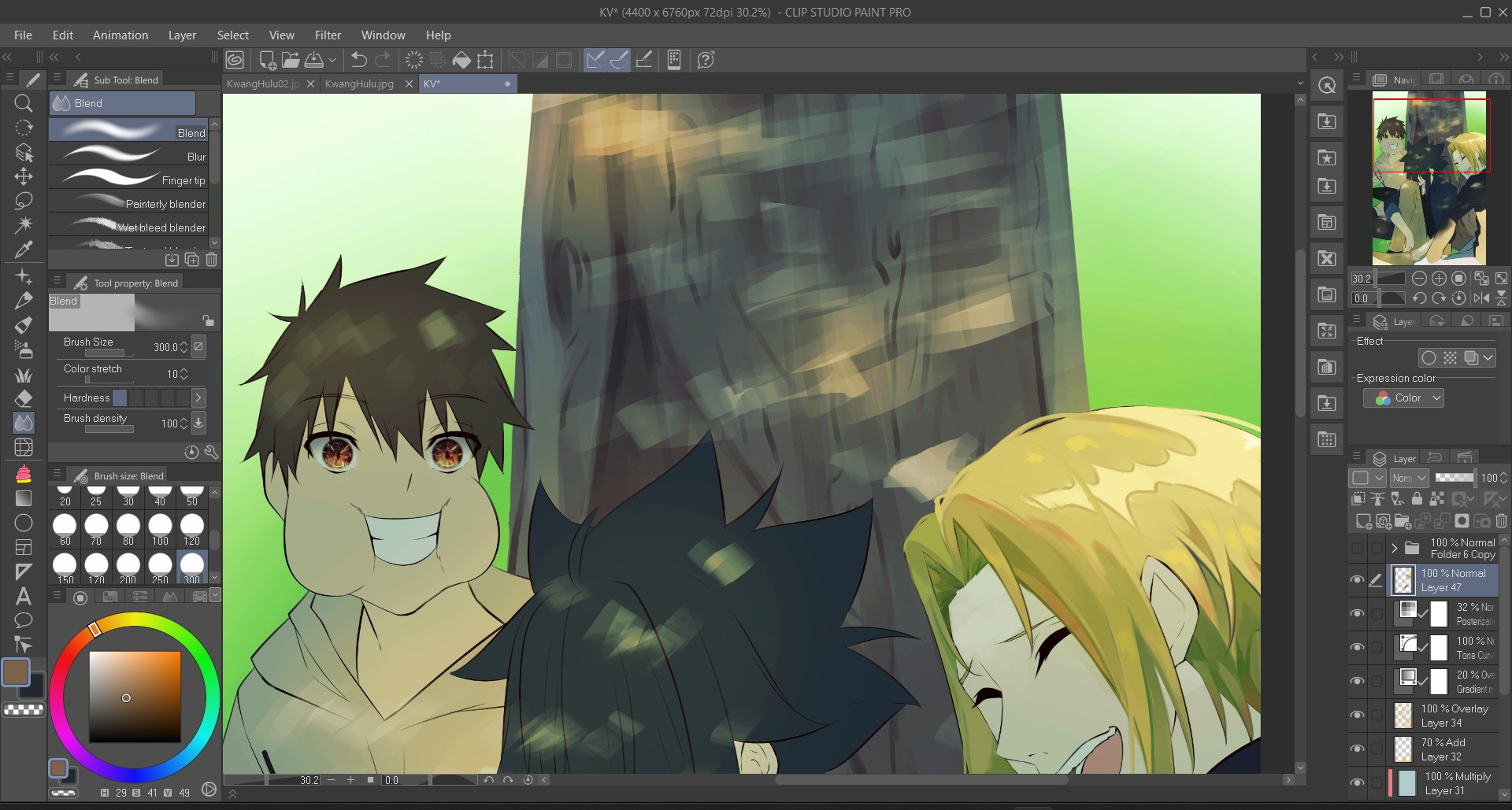Click the Open file folder icon

click(x=291, y=60)
